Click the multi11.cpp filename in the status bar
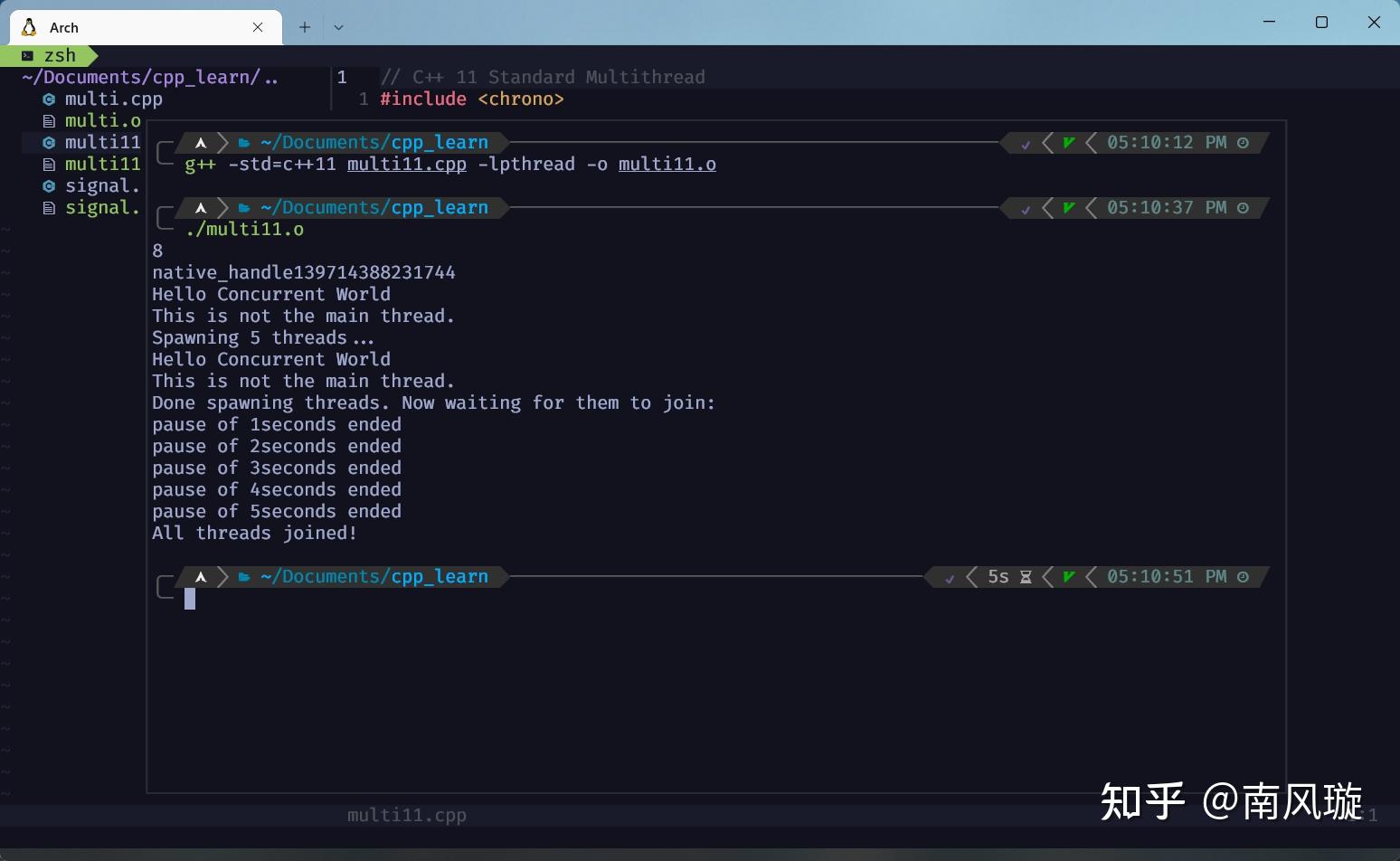The image size is (1400, 861). (x=406, y=815)
